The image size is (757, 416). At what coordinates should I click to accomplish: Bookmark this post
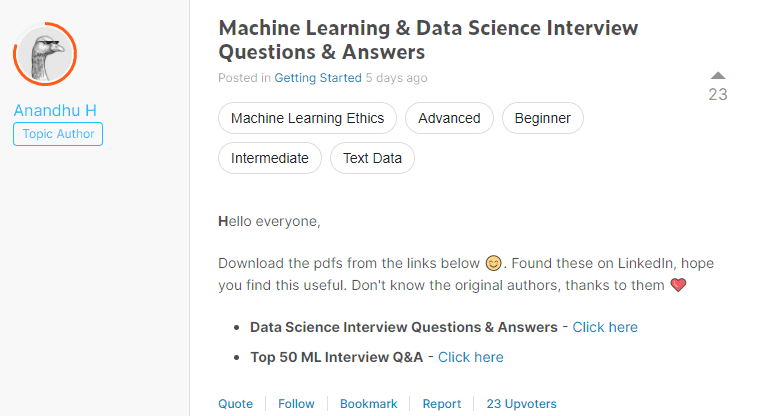click(368, 404)
